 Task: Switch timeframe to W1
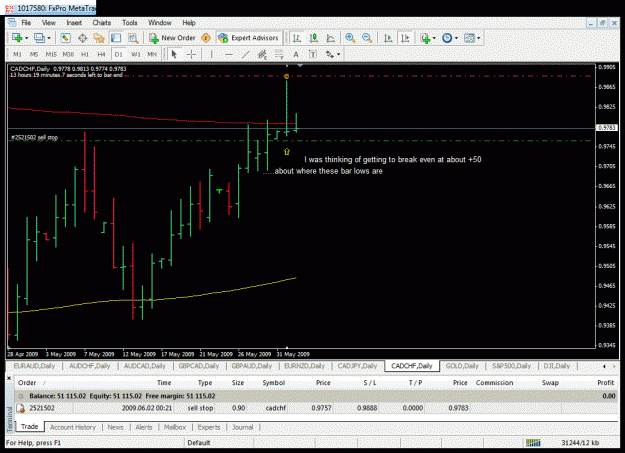point(136,54)
